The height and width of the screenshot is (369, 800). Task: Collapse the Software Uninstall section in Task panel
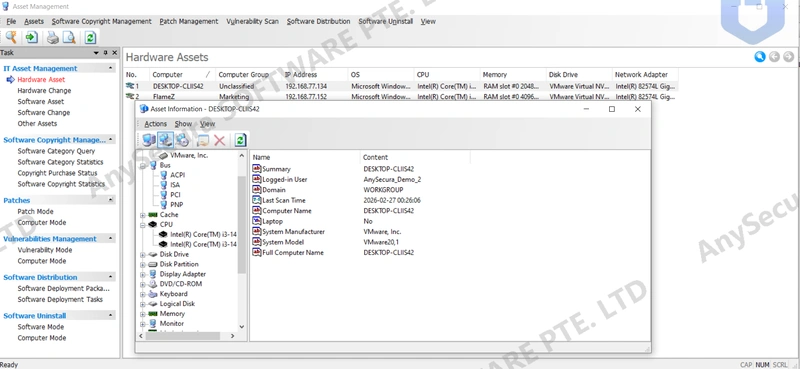click(111, 315)
